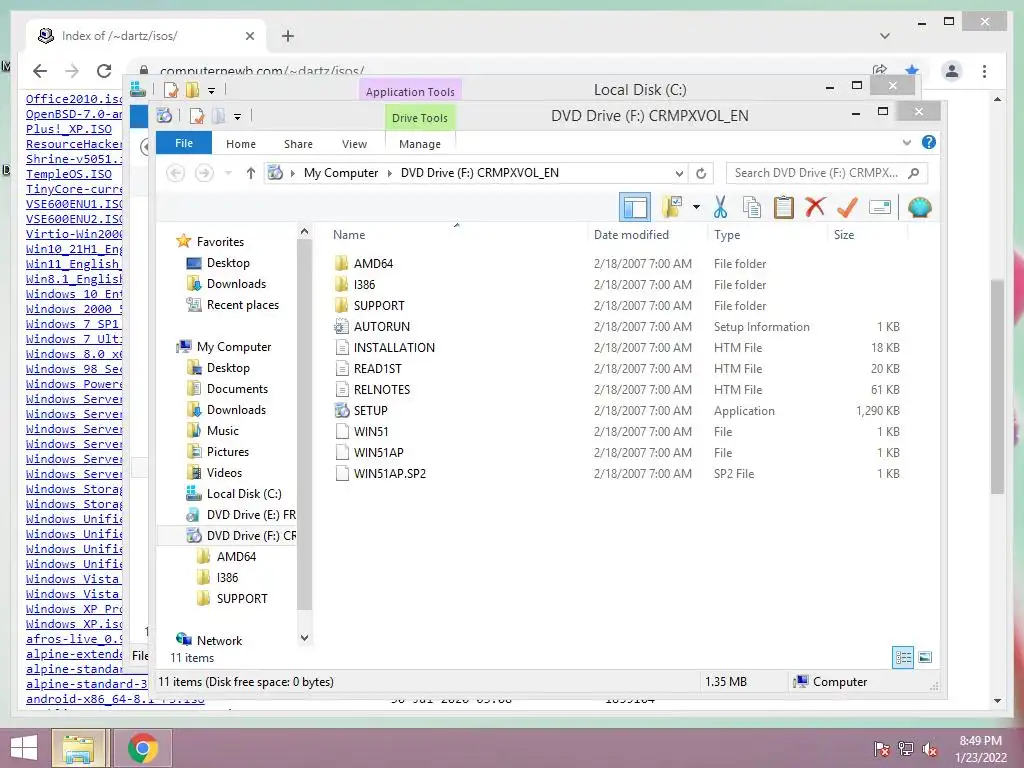Open the Manage ribbon tab

click(x=420, y=144)
